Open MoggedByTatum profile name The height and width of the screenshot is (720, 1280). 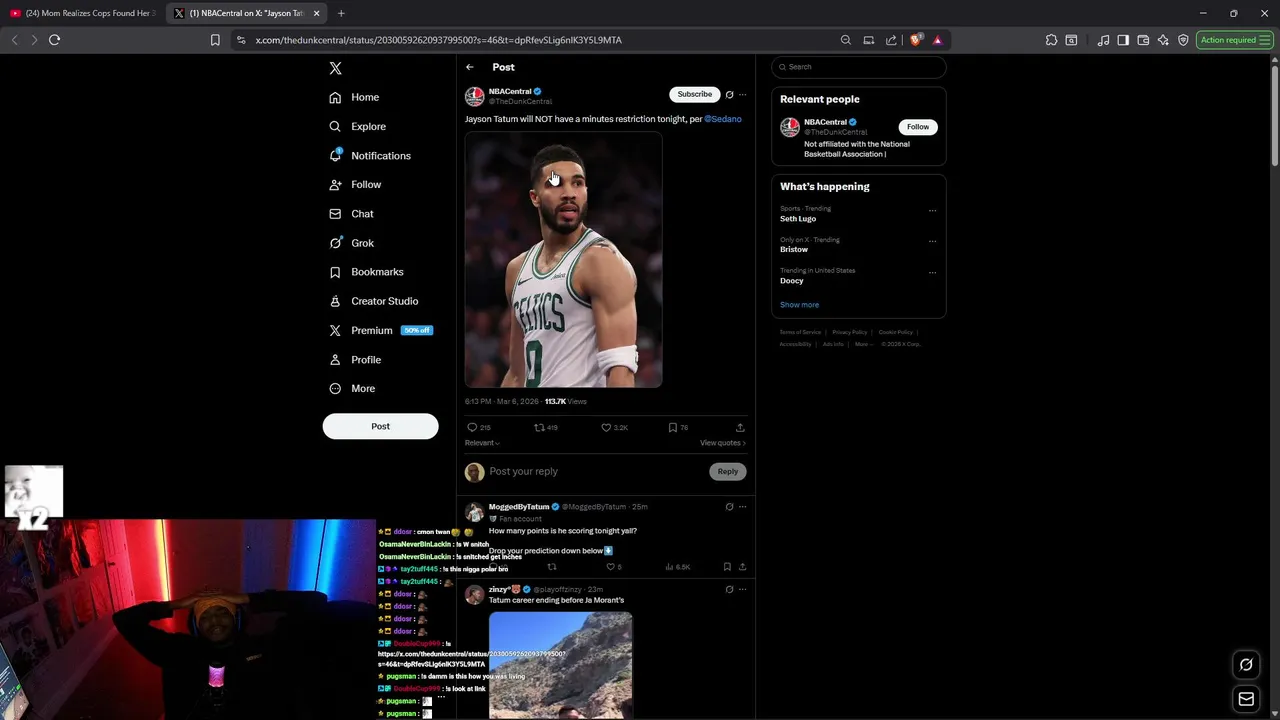(519, 507)
